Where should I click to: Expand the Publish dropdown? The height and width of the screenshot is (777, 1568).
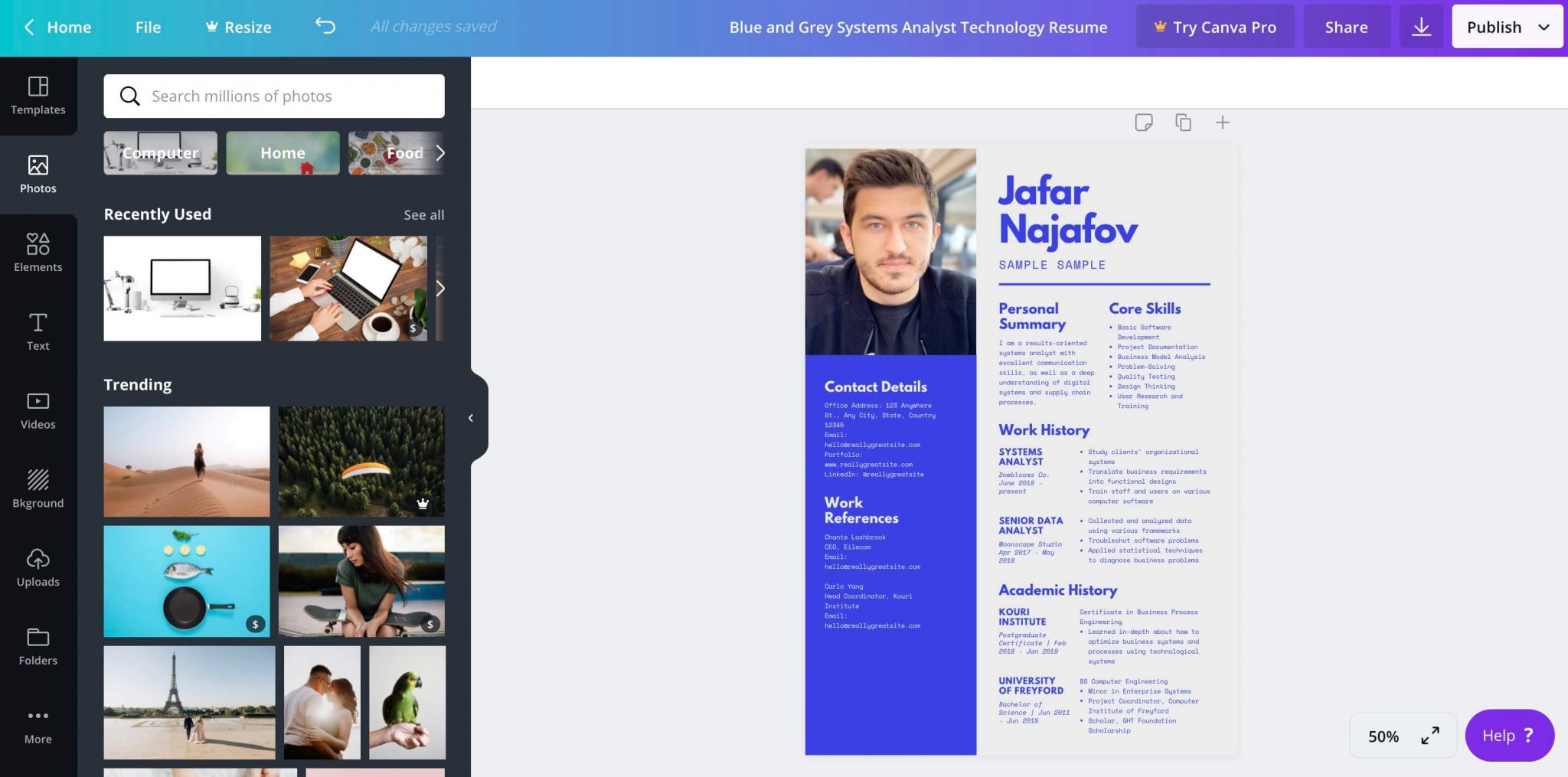point(1543,27)
